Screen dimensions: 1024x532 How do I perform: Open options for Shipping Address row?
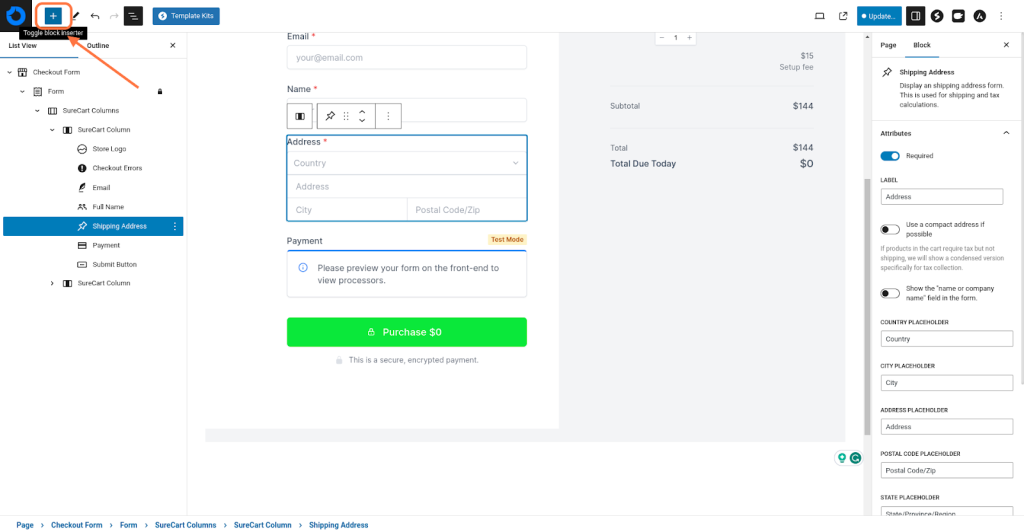click(x=174, y=227)
